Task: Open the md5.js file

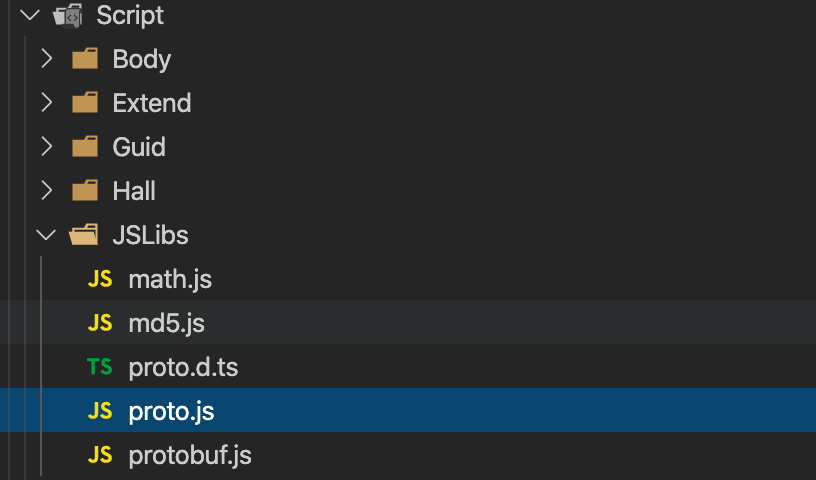Action: coord(166,324)
